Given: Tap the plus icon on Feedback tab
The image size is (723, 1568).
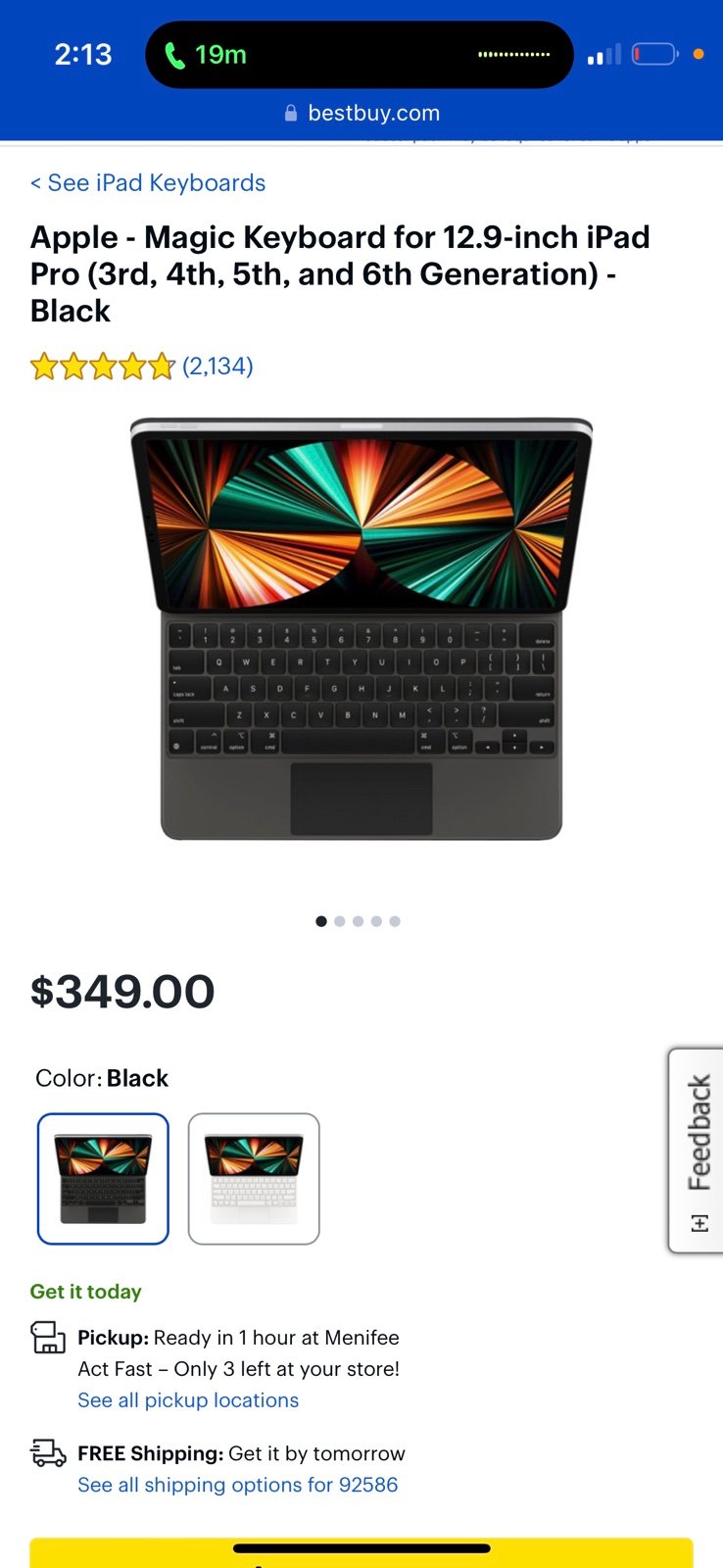Looking at the screenshot, I should click(699, 1223).
